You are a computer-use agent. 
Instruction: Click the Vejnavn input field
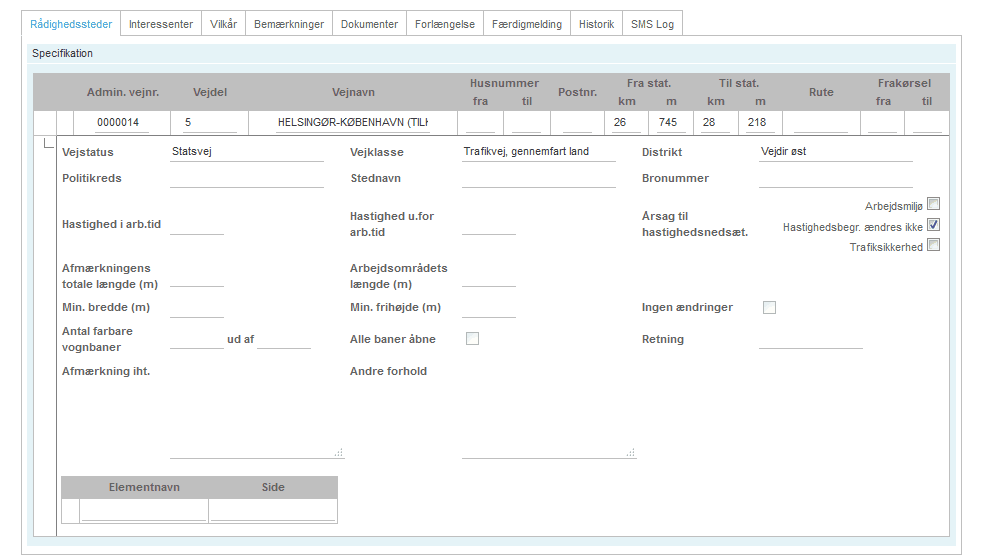[352, 123]
